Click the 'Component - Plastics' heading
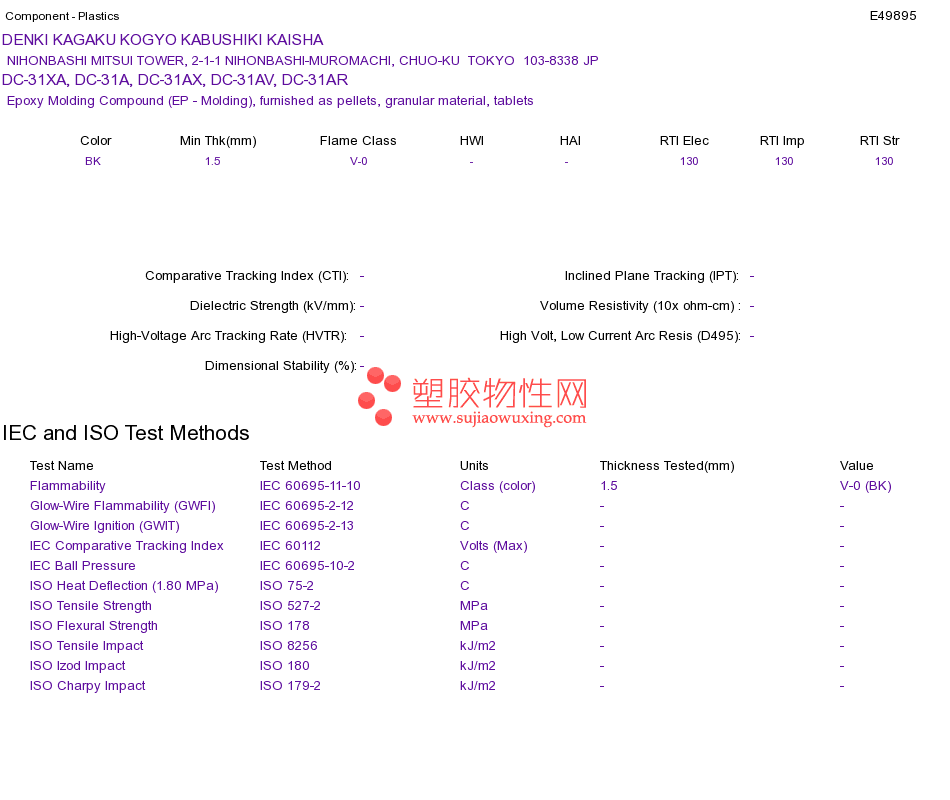This screenshot has height=800, width=950. (x=62, y=16)
